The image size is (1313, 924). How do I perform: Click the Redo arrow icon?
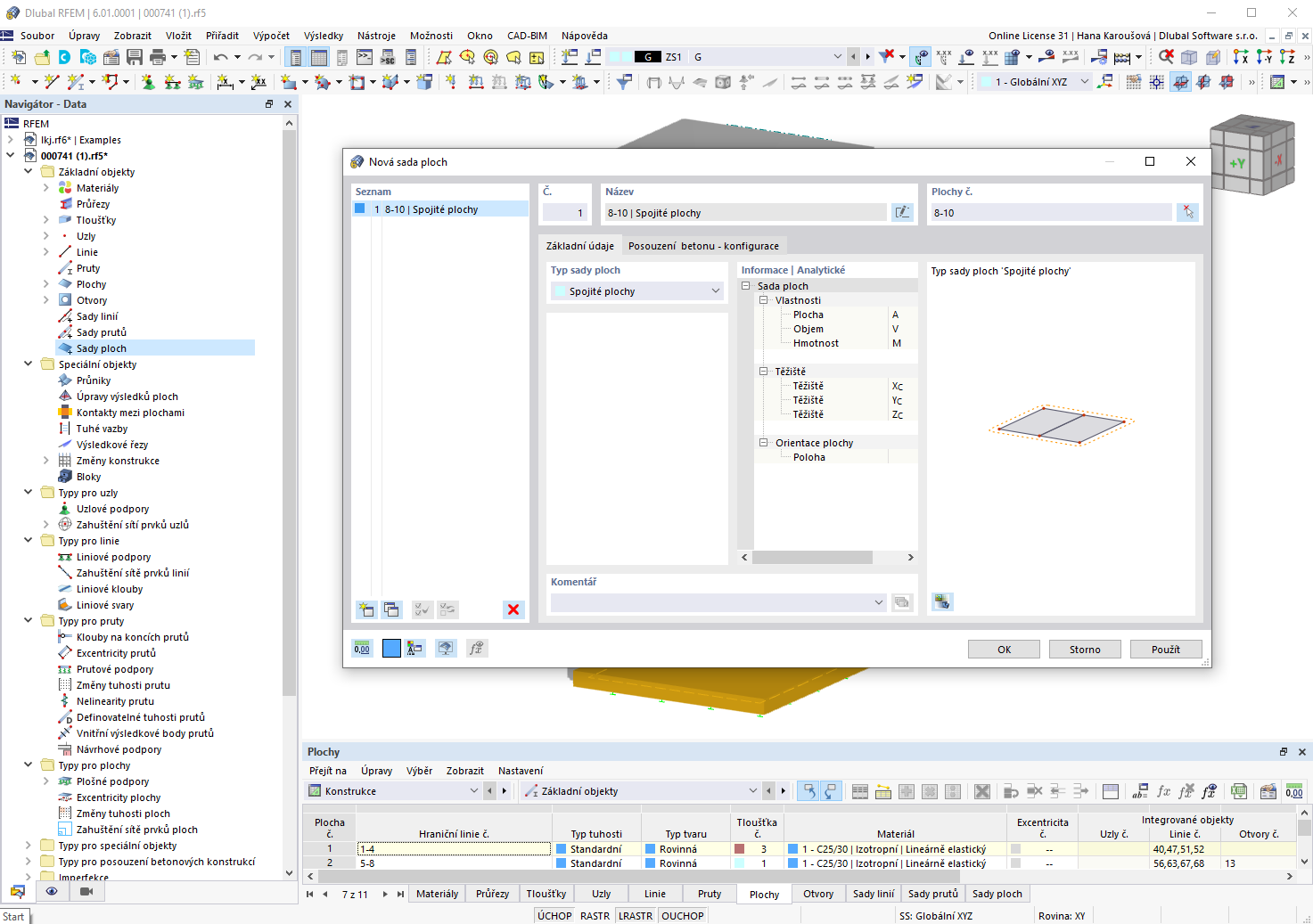pos(255,57)
